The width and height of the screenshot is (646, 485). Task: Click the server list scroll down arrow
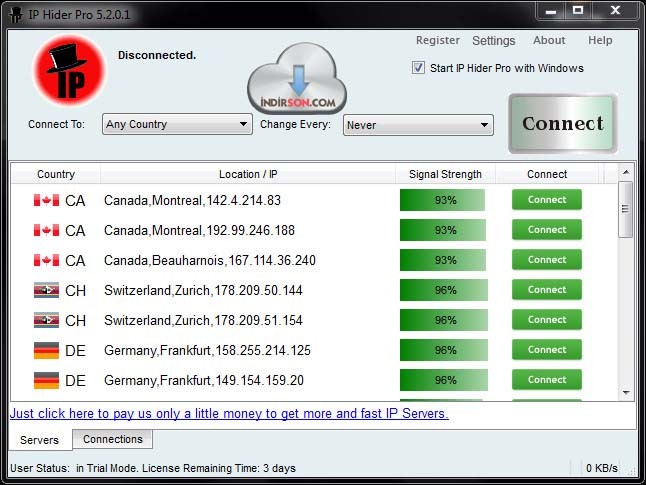[626, 393]
